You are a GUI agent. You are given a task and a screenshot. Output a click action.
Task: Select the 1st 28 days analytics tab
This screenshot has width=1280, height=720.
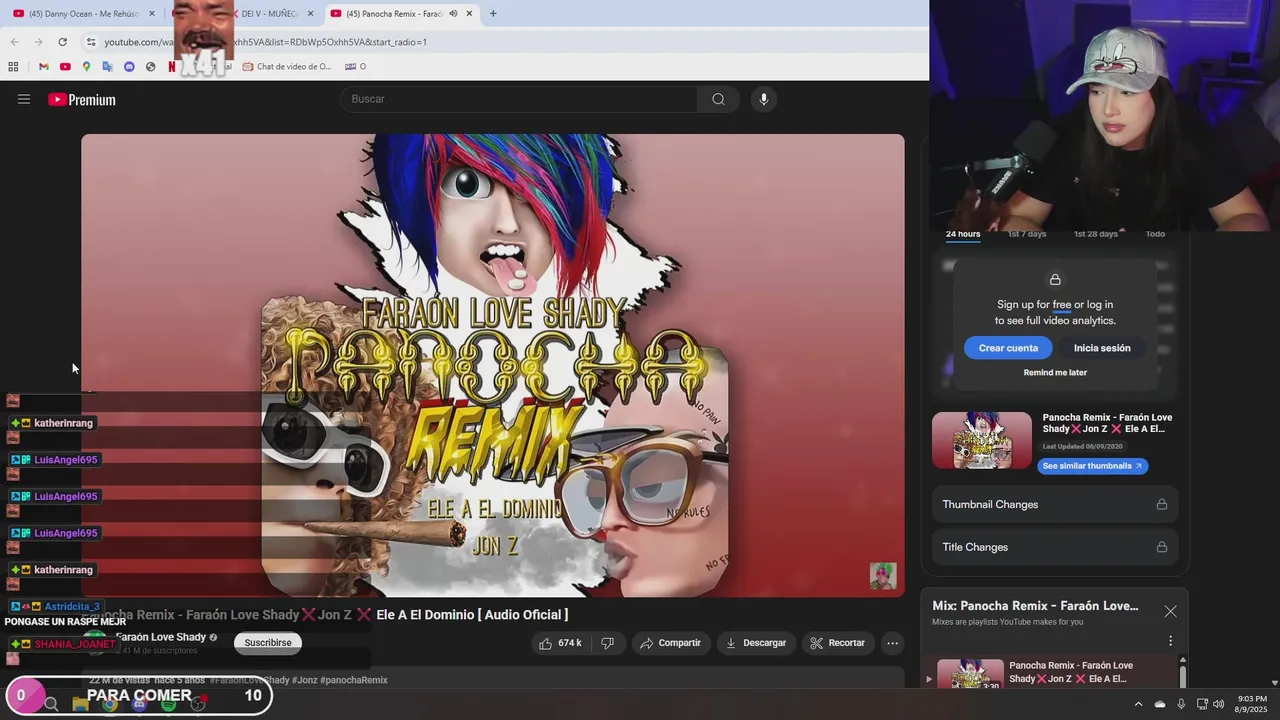click(1096, 234)
